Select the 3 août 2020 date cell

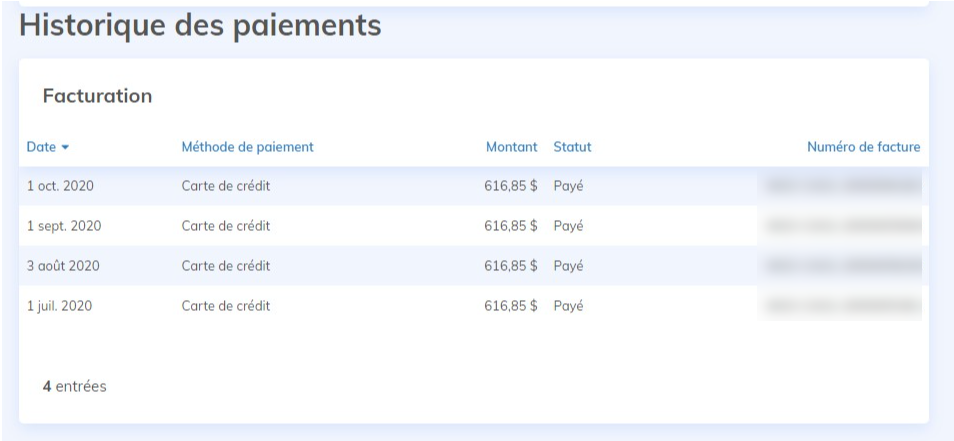(62, 266)
